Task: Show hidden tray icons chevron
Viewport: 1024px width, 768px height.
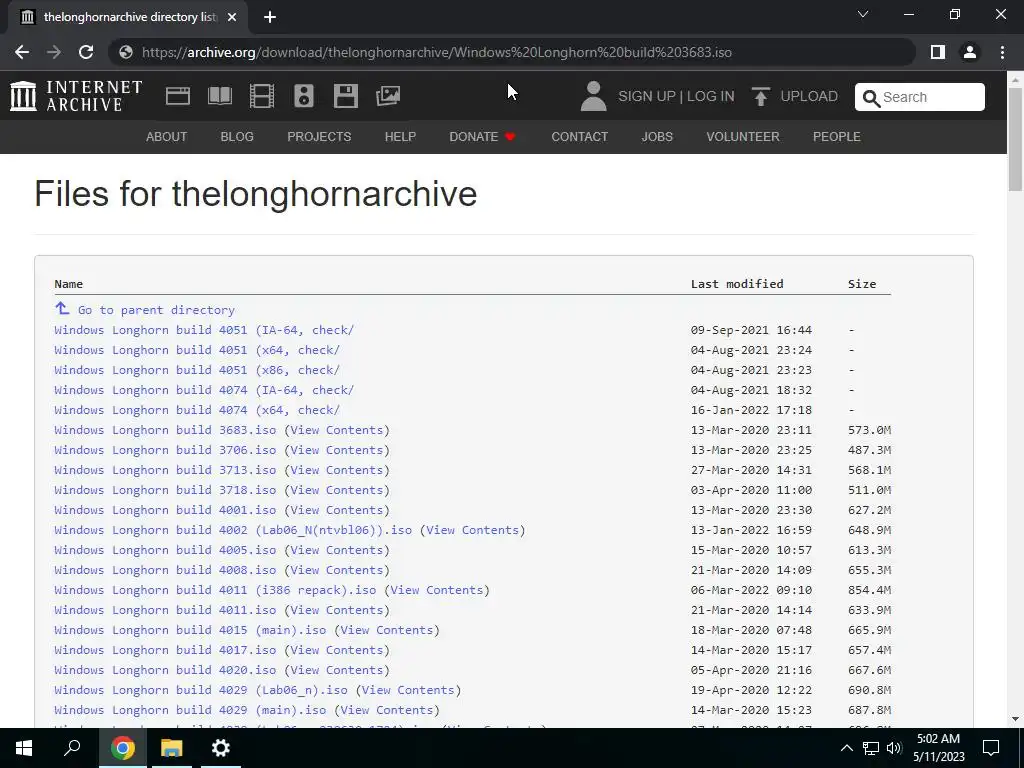Action: point(846,748)
